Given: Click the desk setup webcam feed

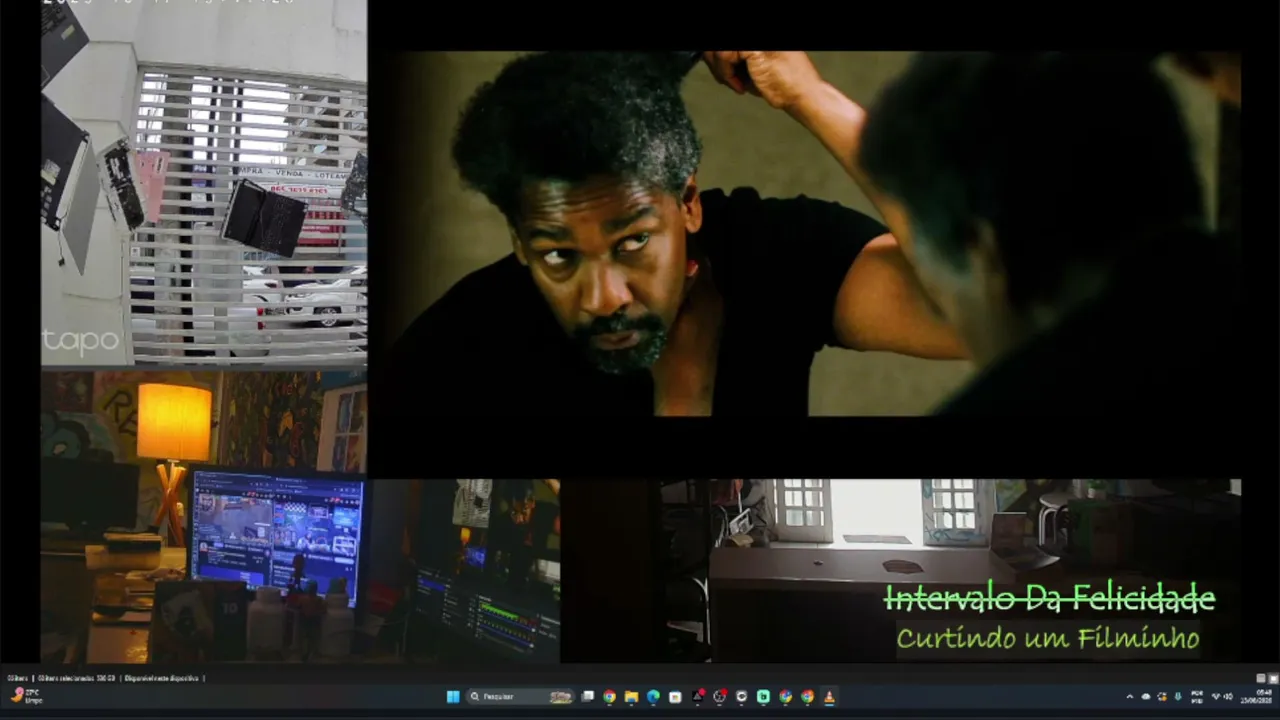Looking at the screenshot, I should [x=300, y=517].
